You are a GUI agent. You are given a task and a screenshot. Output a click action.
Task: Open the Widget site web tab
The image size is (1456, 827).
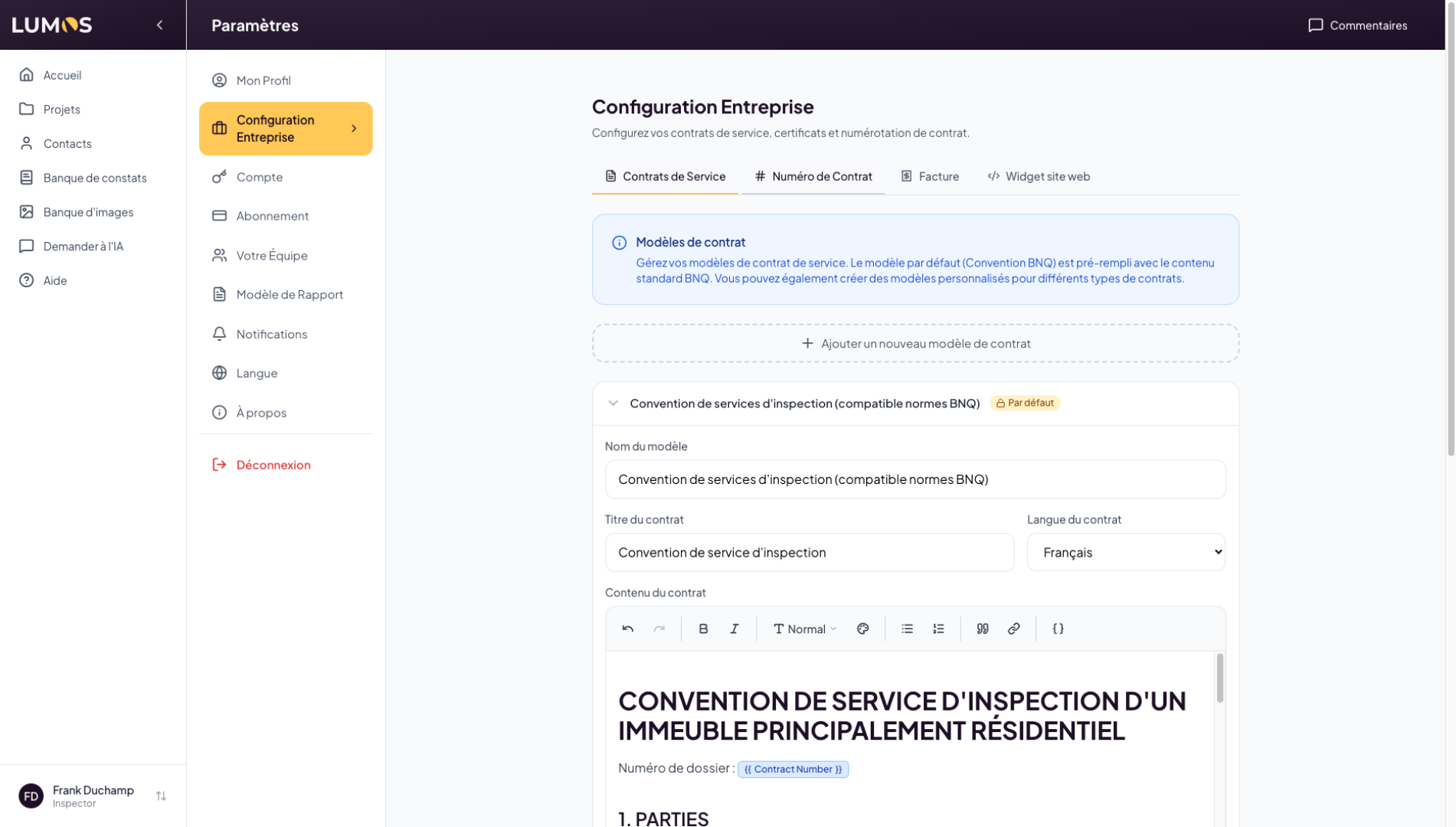1039,176
